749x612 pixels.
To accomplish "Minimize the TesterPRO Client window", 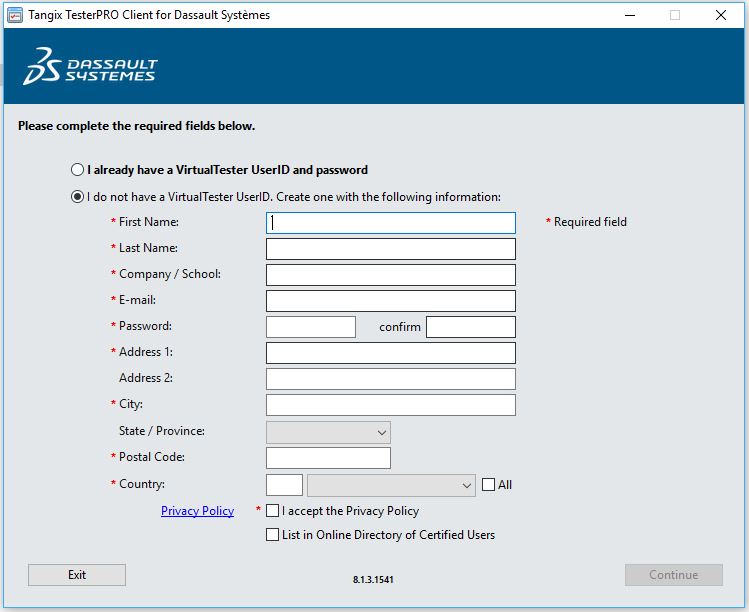I will [630, 15].
